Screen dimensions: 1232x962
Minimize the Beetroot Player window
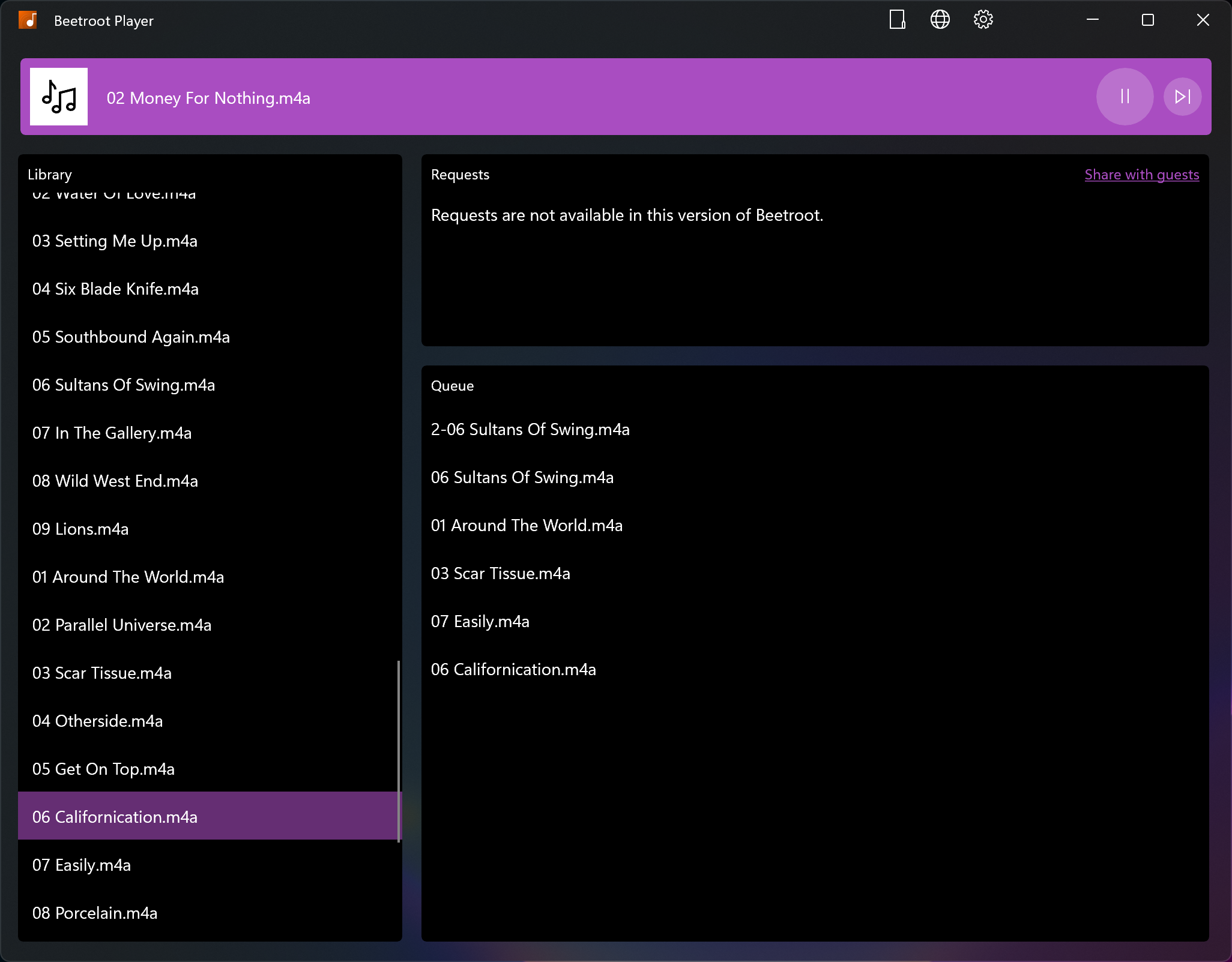click(x=1093, y=20)
